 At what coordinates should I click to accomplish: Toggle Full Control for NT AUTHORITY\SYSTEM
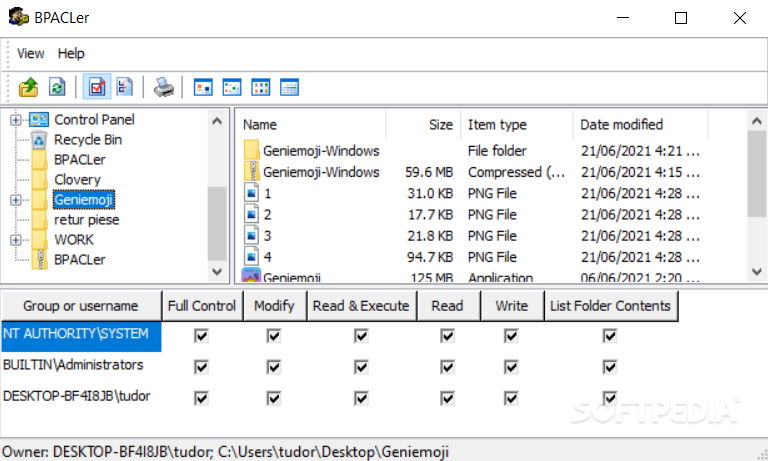point(201,336)
